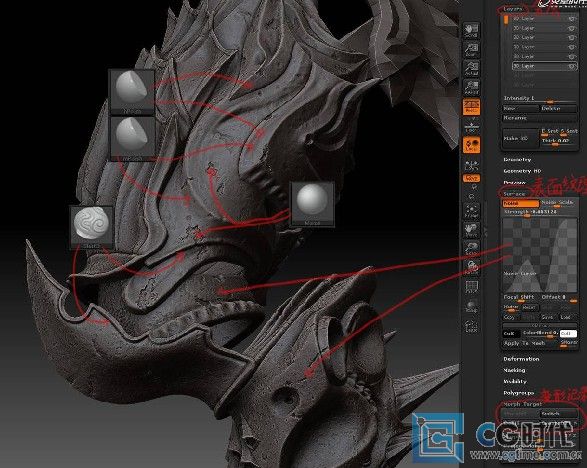Toggle the Transp transparency sphere icon
The height and width of the screenshot is (468, 587).
[471, 306]
